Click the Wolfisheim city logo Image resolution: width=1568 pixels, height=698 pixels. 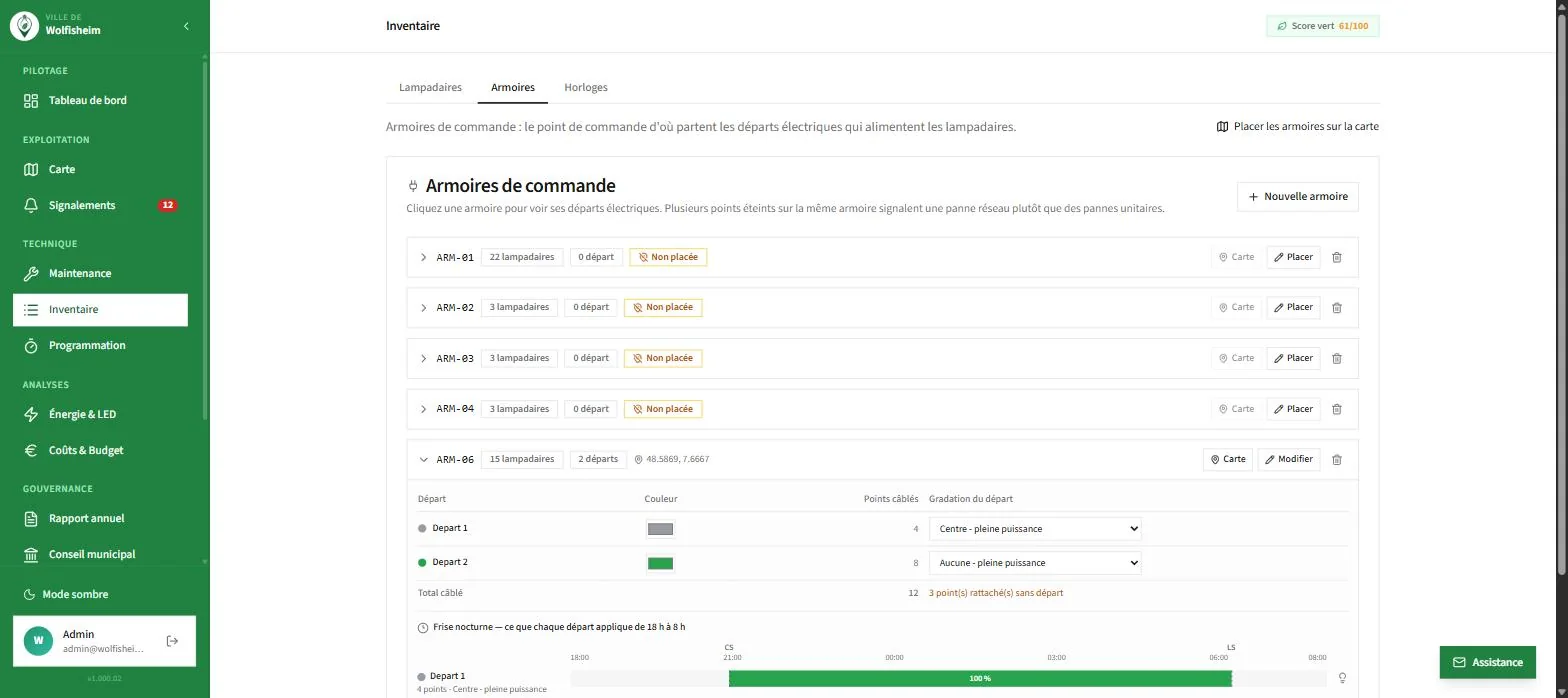[24, 26]
